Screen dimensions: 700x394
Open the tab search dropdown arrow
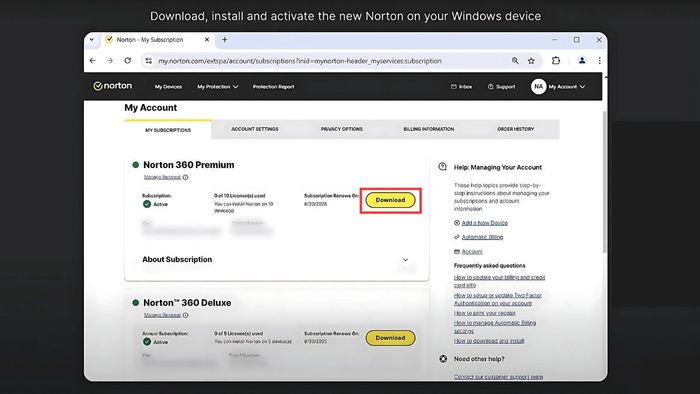(x=92, y=40)
